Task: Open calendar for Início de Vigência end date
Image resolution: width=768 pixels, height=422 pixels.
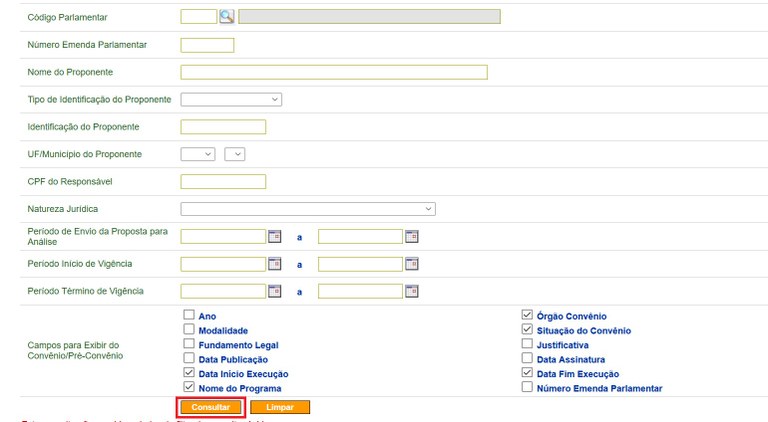Action: 412,264
